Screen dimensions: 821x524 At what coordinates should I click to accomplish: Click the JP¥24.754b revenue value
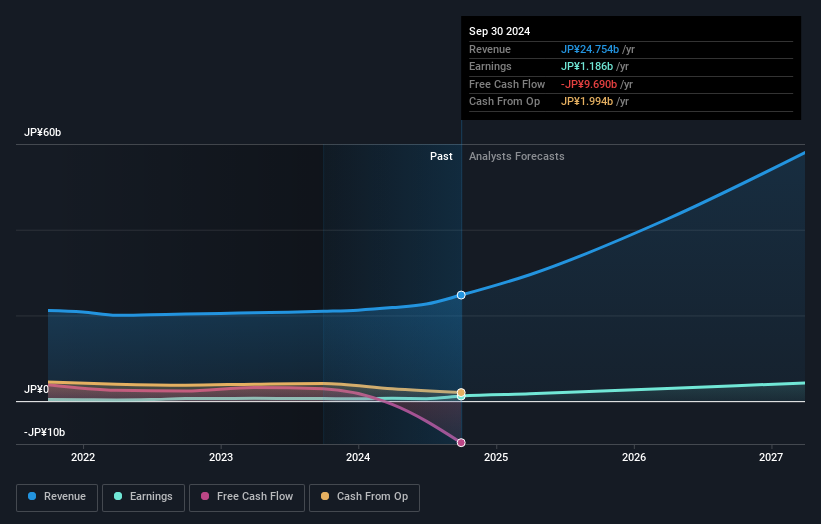tap(590, 49)
